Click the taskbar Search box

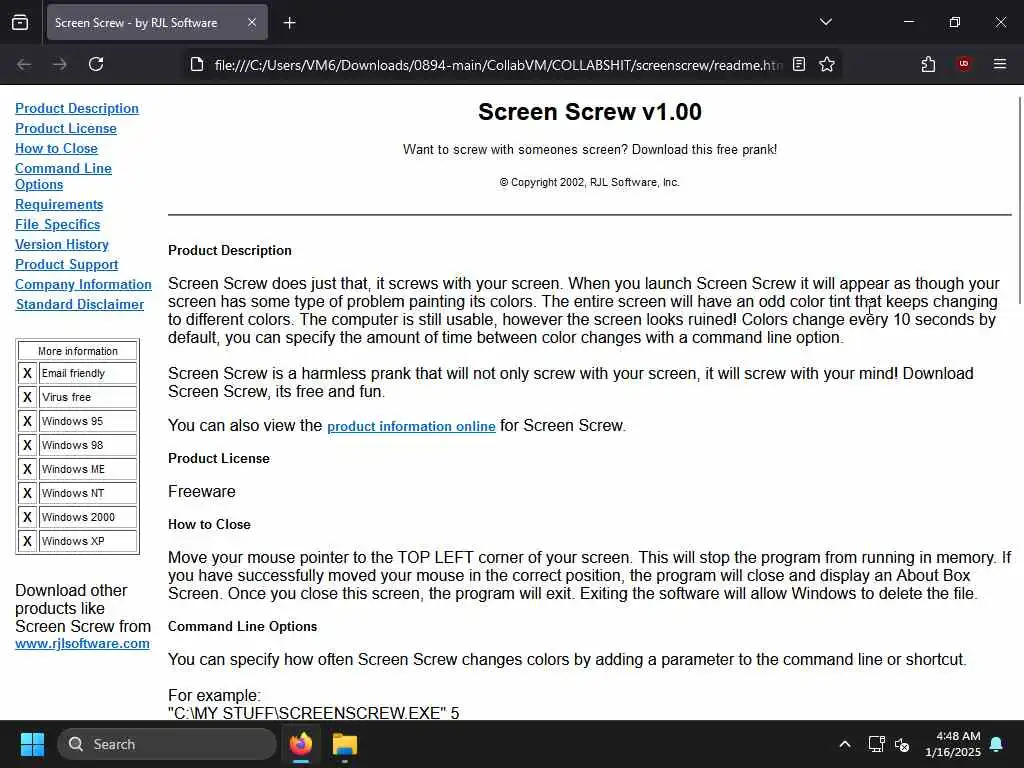click(167, 744)
